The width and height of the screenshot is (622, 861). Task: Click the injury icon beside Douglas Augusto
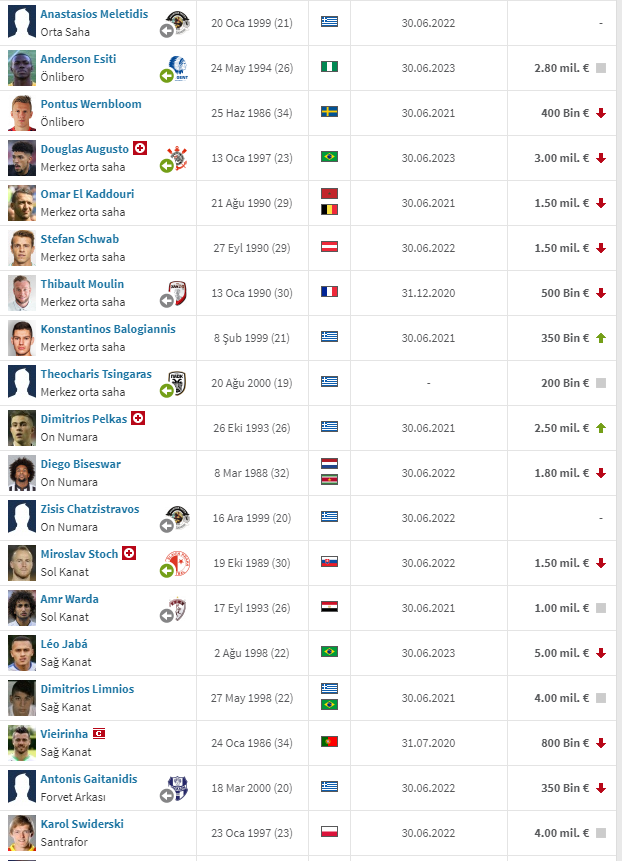(x=140, y=148)
